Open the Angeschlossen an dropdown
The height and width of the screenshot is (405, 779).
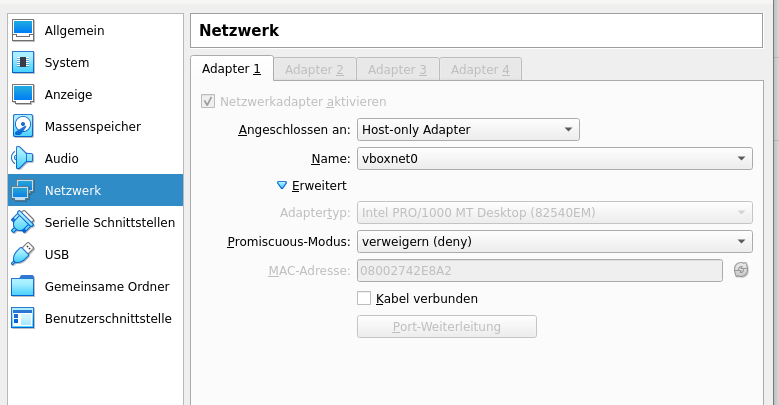(468, 129)
